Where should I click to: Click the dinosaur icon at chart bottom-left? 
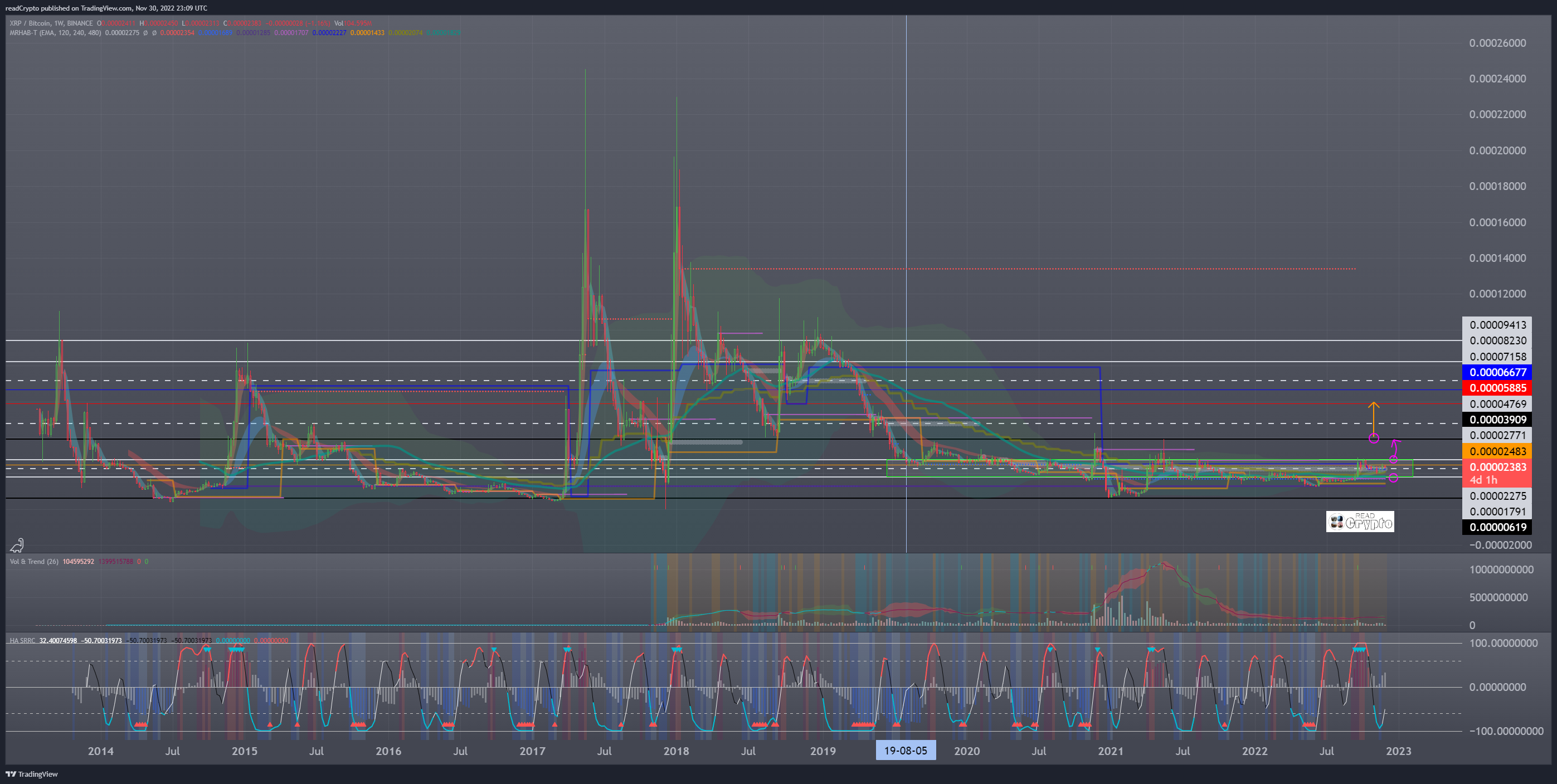(17, 545)
